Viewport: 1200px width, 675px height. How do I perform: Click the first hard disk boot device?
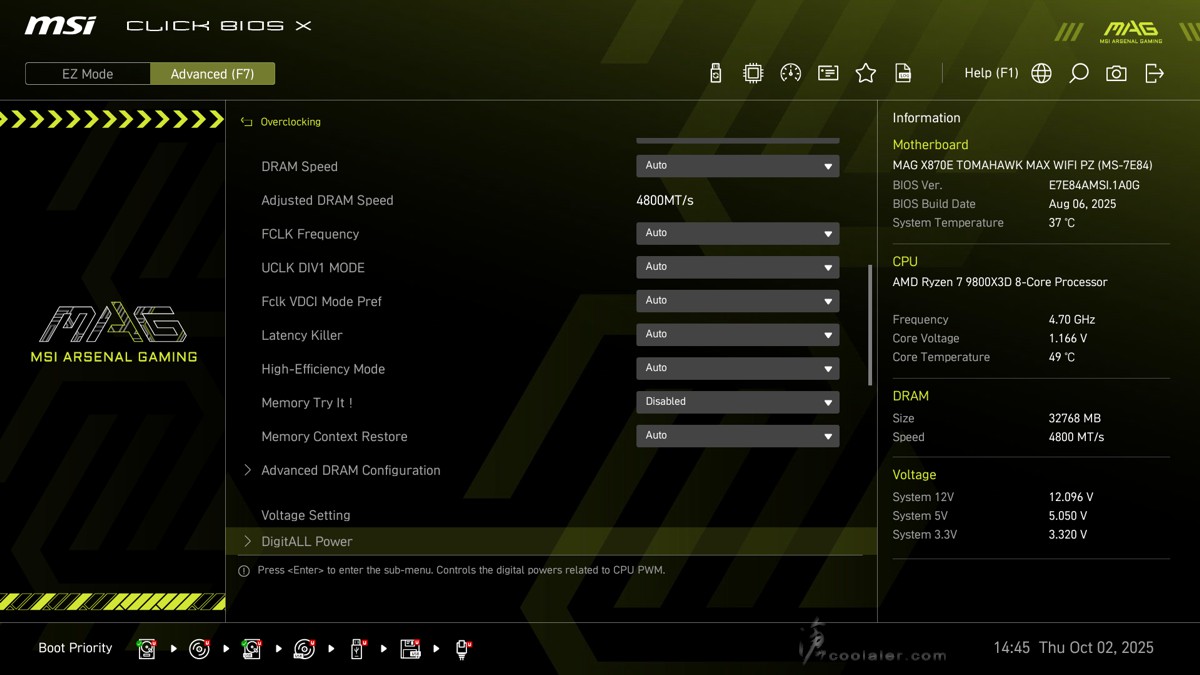147,649
